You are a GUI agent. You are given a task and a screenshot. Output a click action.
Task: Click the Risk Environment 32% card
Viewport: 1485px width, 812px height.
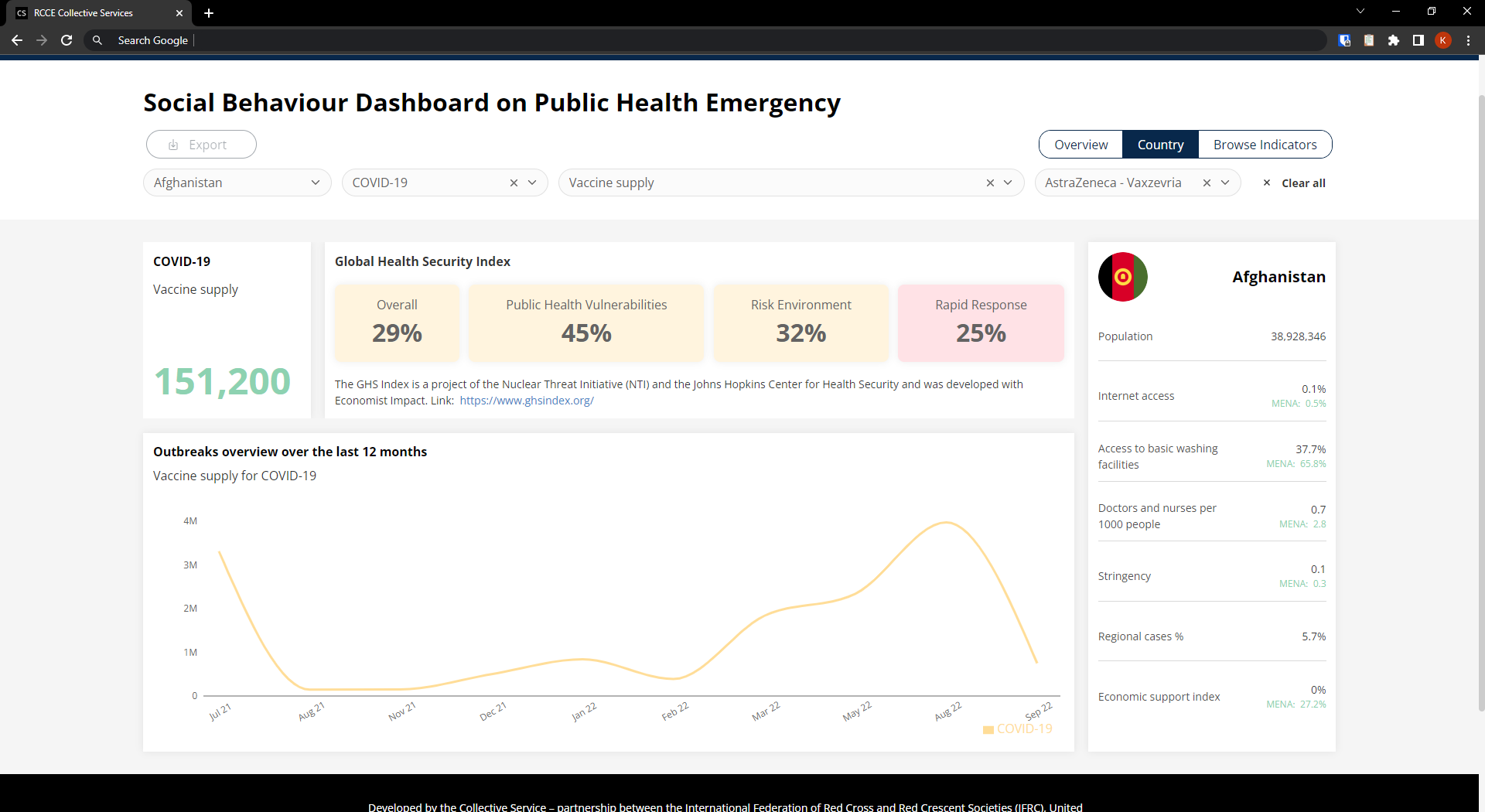[801, 322]
